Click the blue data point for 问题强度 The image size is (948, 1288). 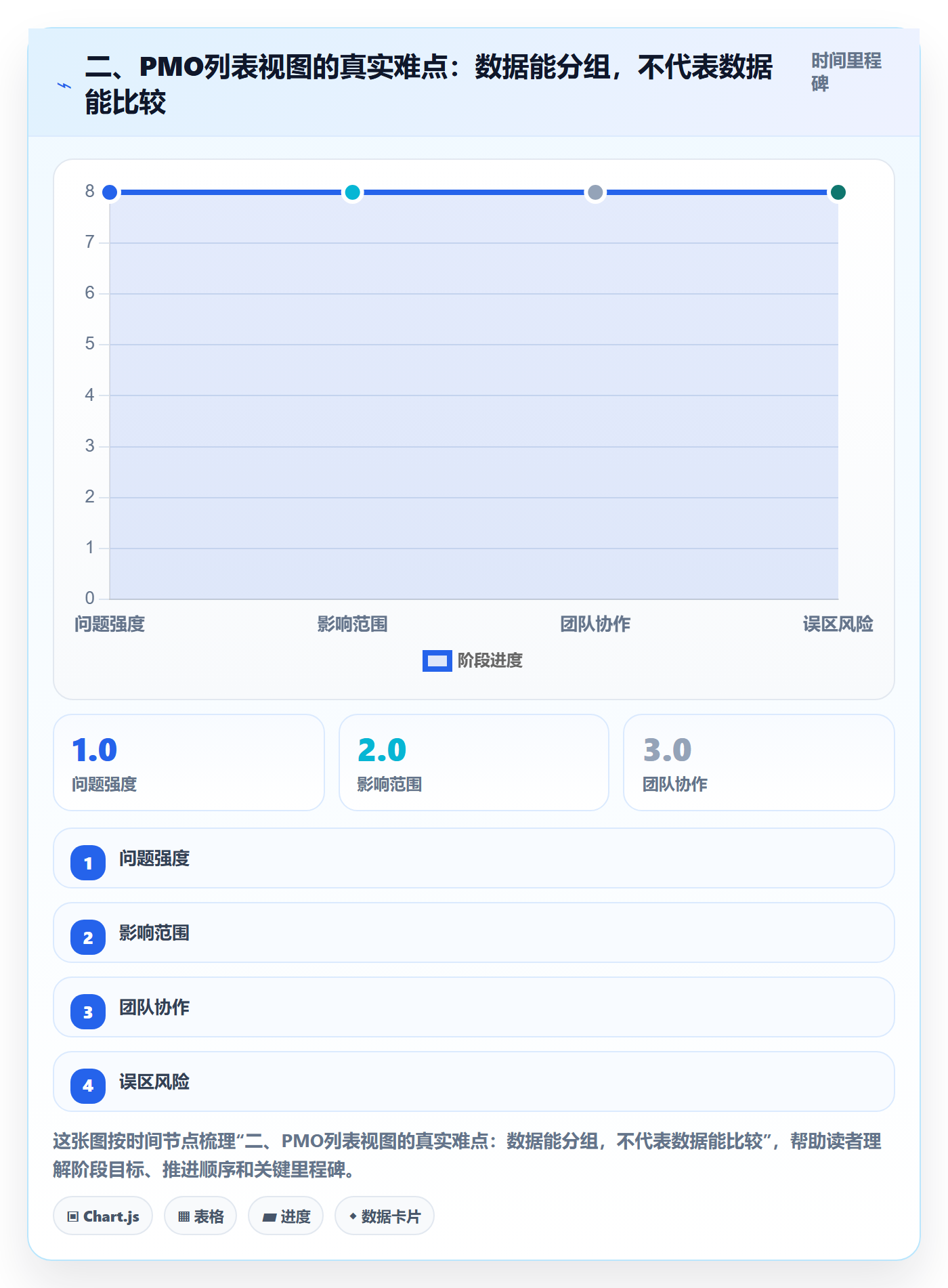[110, 192]
